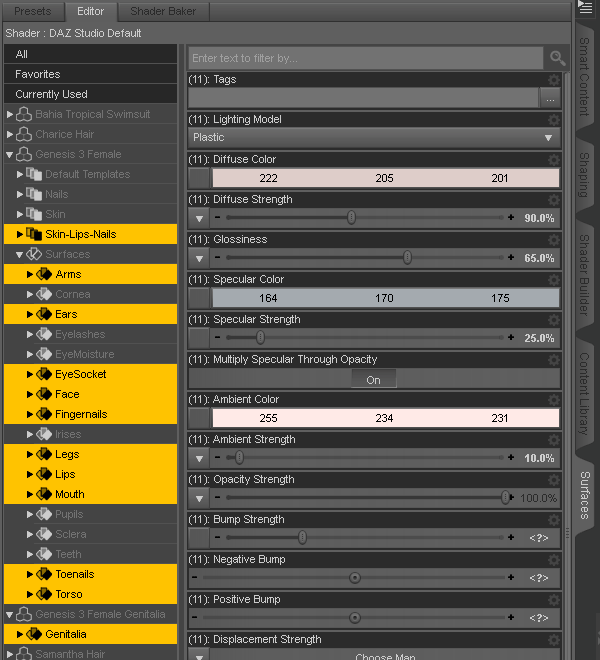Select the Favorites filter category
600x660 pixels.
click(x=90, y=74)
